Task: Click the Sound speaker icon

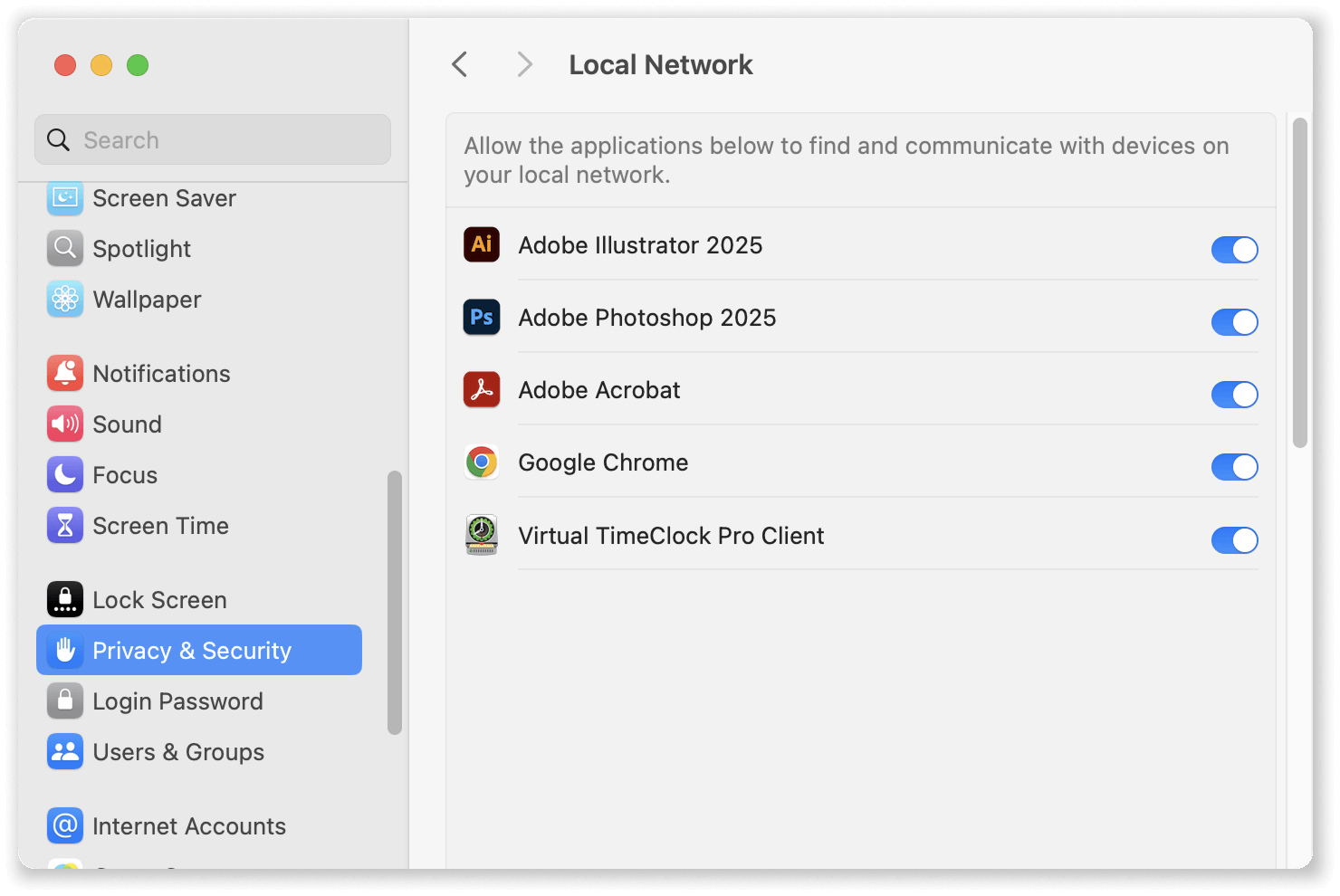Action: pyautogui.click(x=65, y=424)
